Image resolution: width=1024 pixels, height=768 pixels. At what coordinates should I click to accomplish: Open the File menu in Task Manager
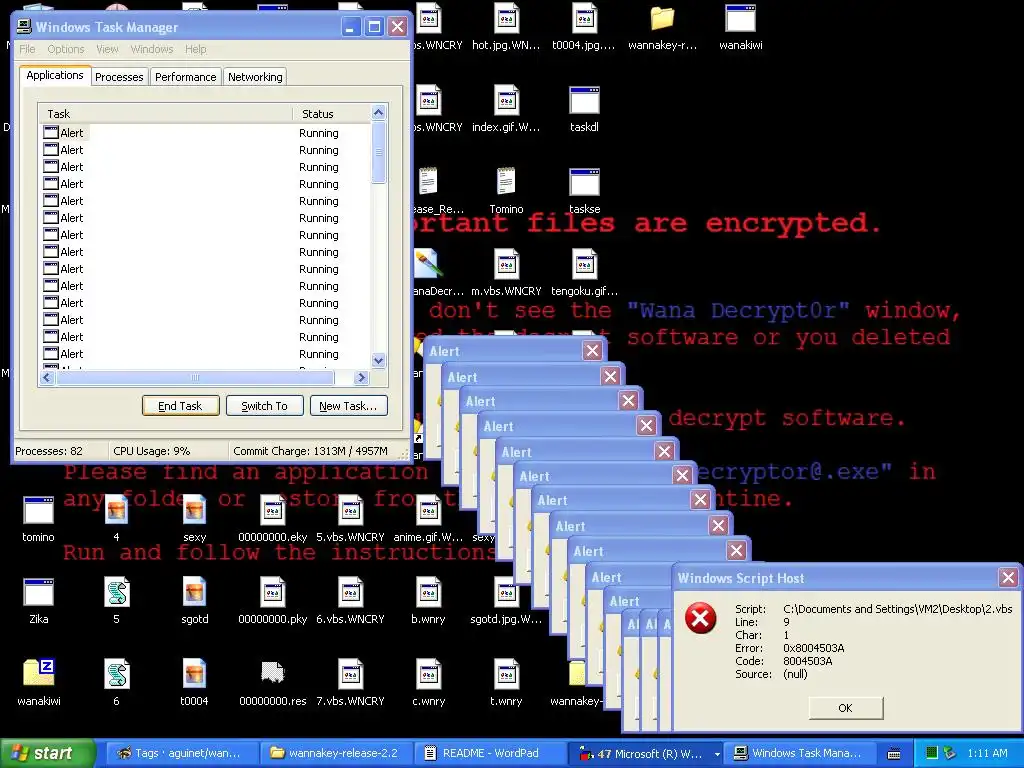[x=27, y=49]
